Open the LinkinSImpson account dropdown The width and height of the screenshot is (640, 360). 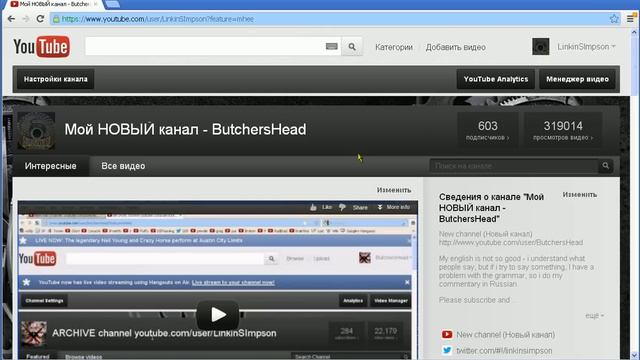[x=586, y=47]
